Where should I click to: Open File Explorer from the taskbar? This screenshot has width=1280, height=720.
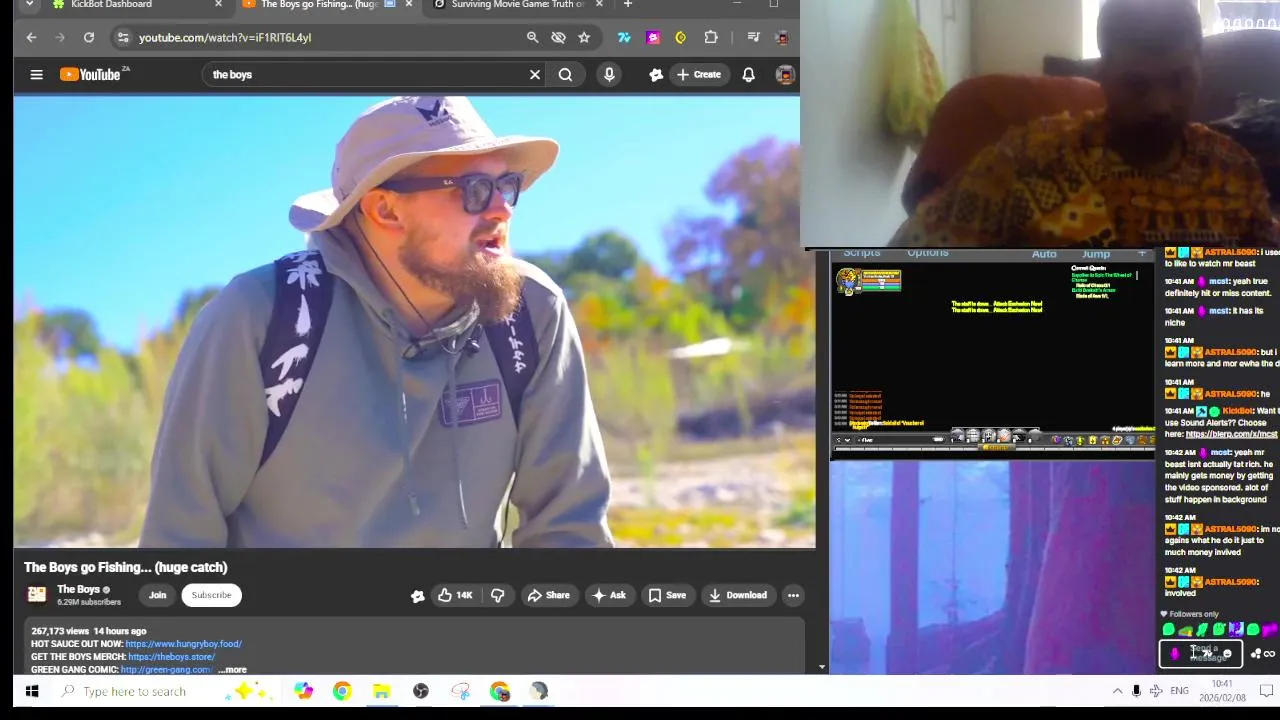[x=381, y=691]
